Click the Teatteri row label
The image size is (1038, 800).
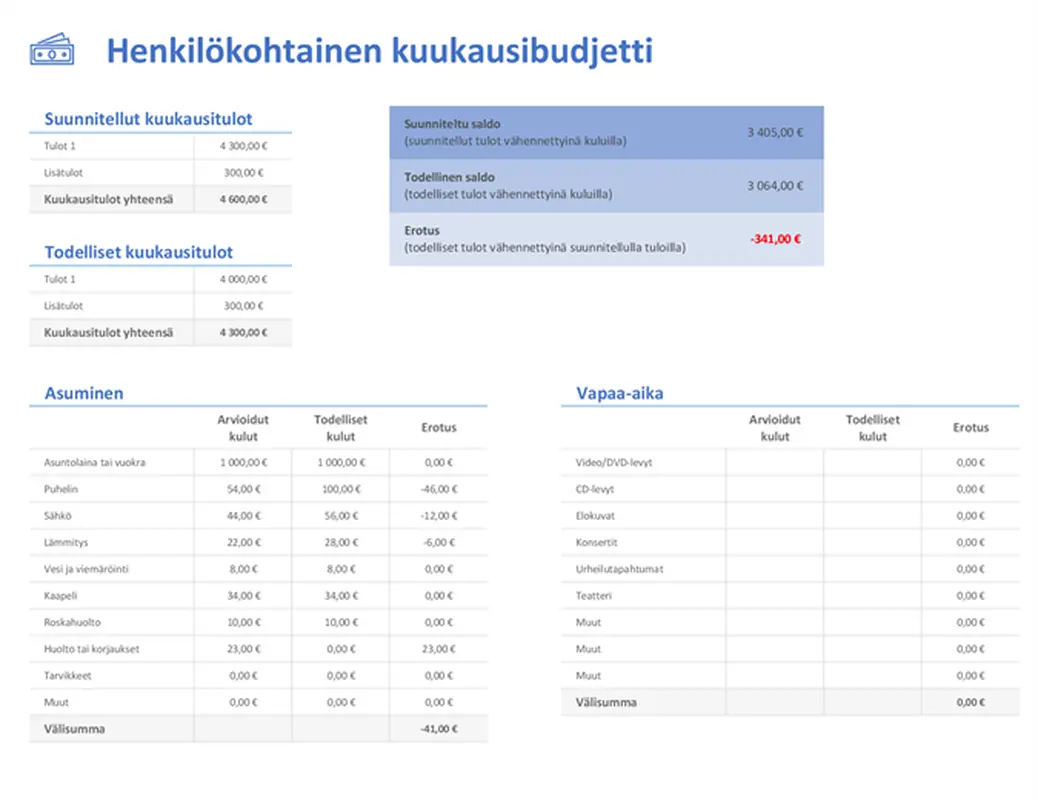[594, 595]
